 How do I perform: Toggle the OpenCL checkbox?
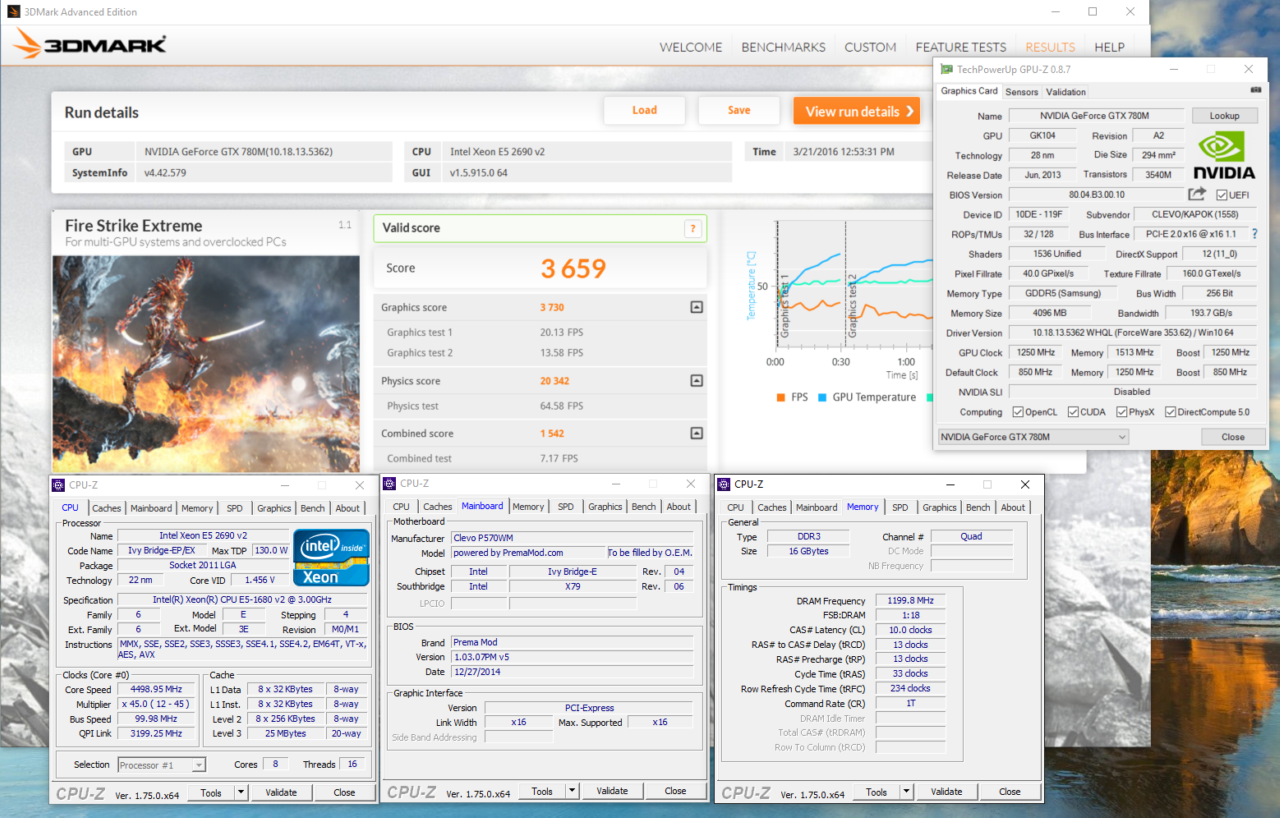click(1018, 412)
